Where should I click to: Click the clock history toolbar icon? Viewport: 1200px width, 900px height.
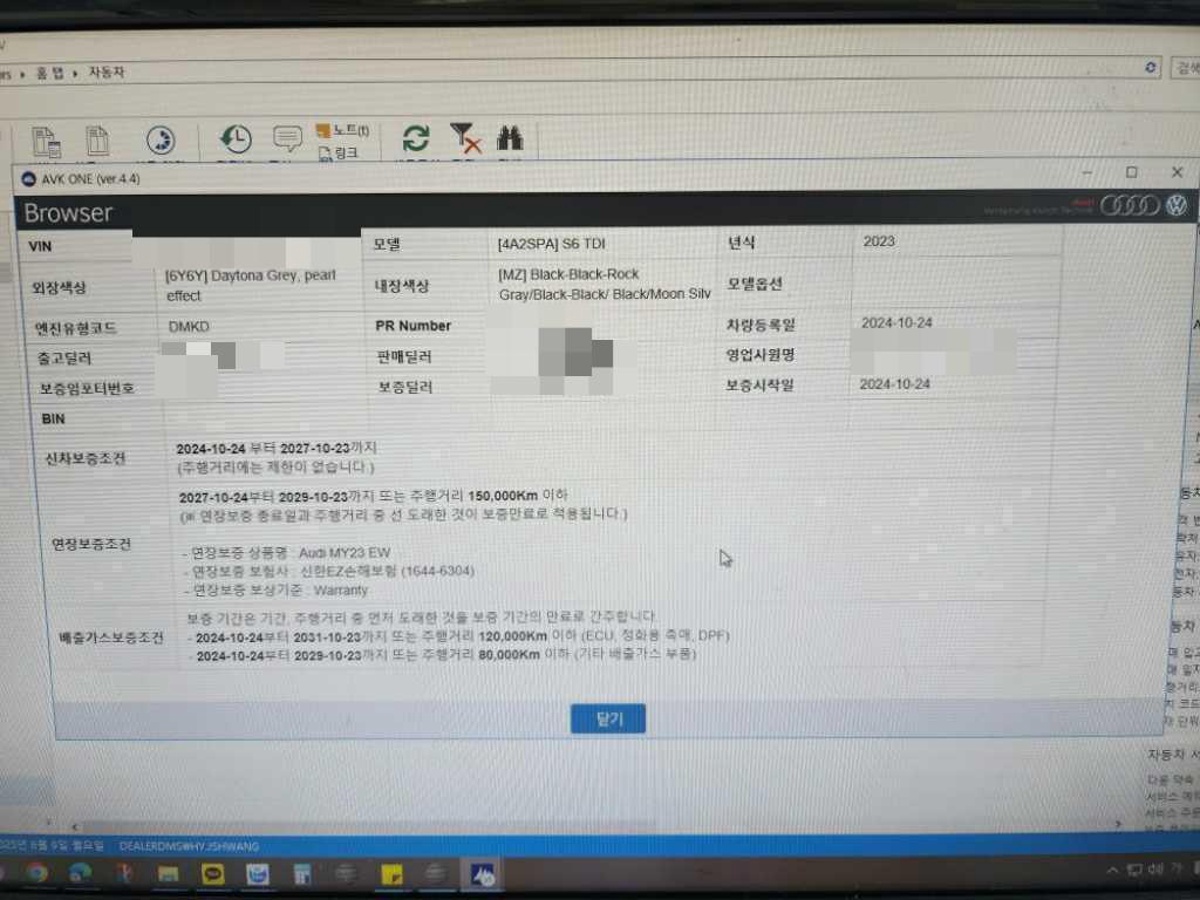point(236,139)
